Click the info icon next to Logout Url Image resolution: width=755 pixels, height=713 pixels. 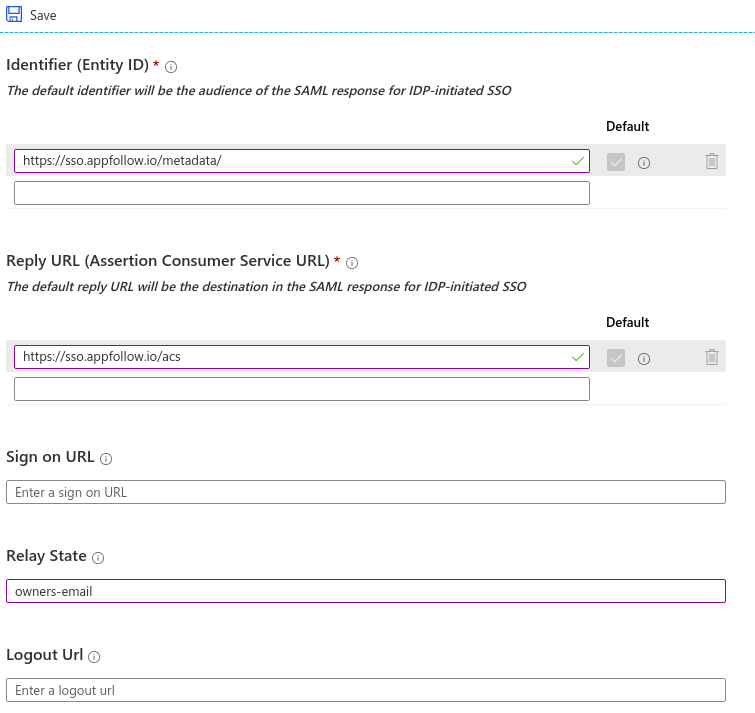[x=94, y=657]
